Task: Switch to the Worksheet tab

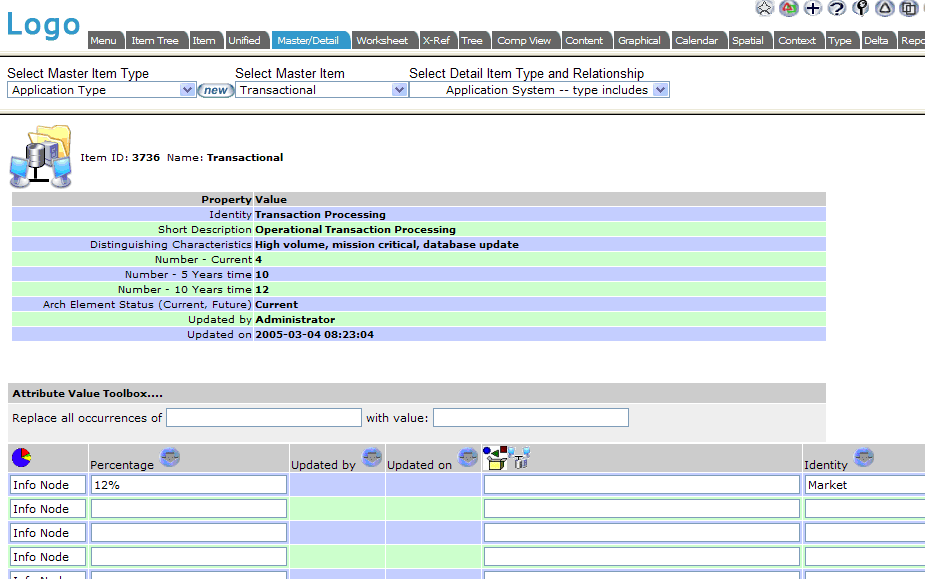Action: click(382, 40)
